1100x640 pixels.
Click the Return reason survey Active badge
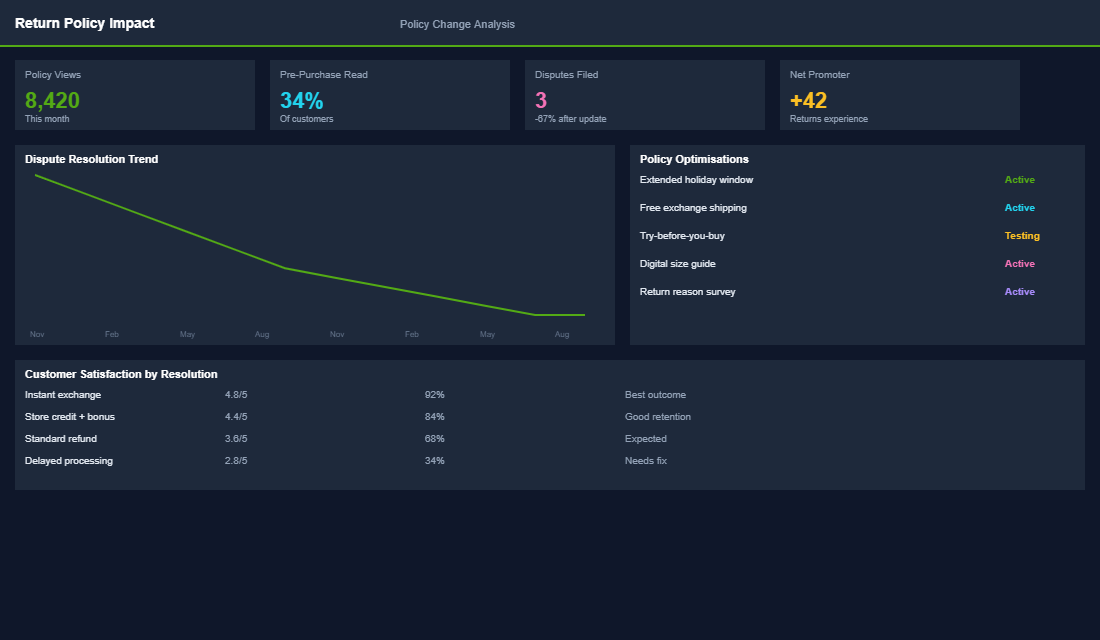tap(1019, 291)
